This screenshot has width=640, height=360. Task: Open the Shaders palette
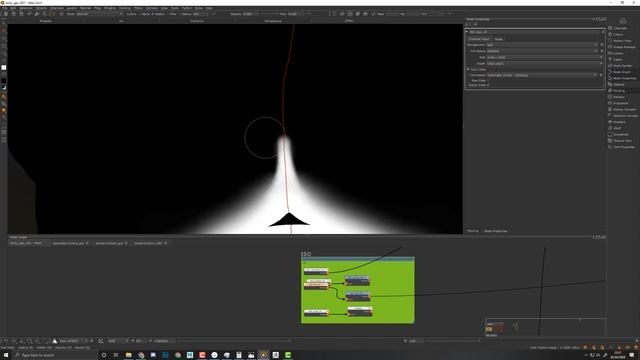619,122
